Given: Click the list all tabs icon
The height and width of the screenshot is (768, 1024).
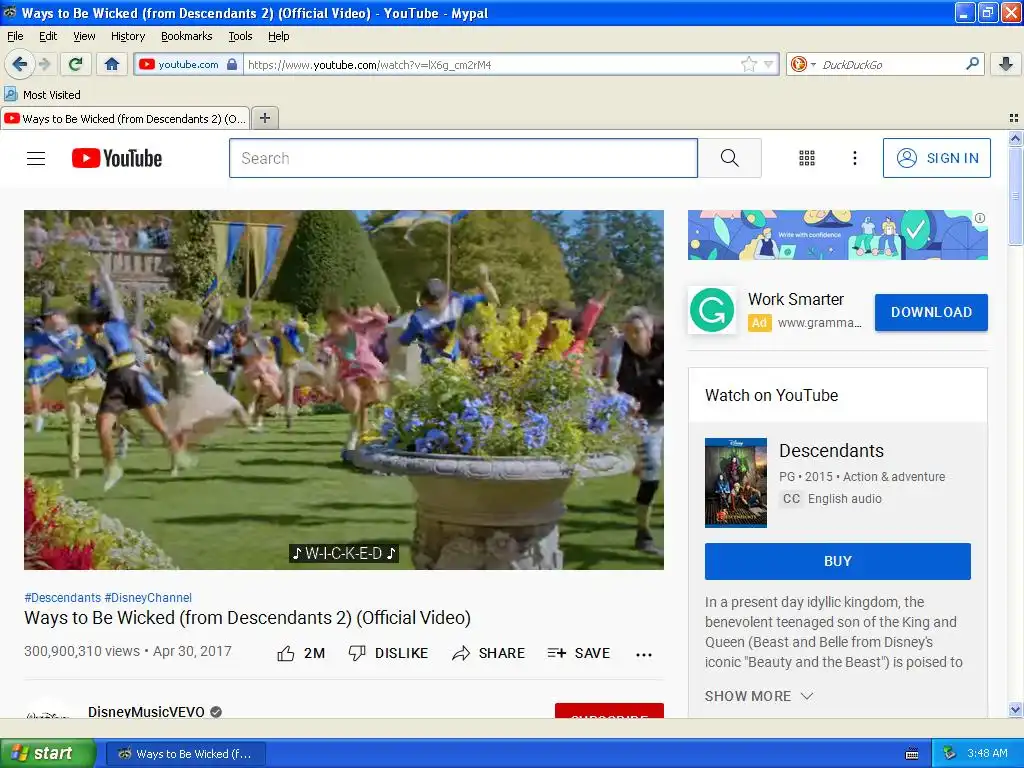Looking at the screenshot, I should coord(1014,118).
